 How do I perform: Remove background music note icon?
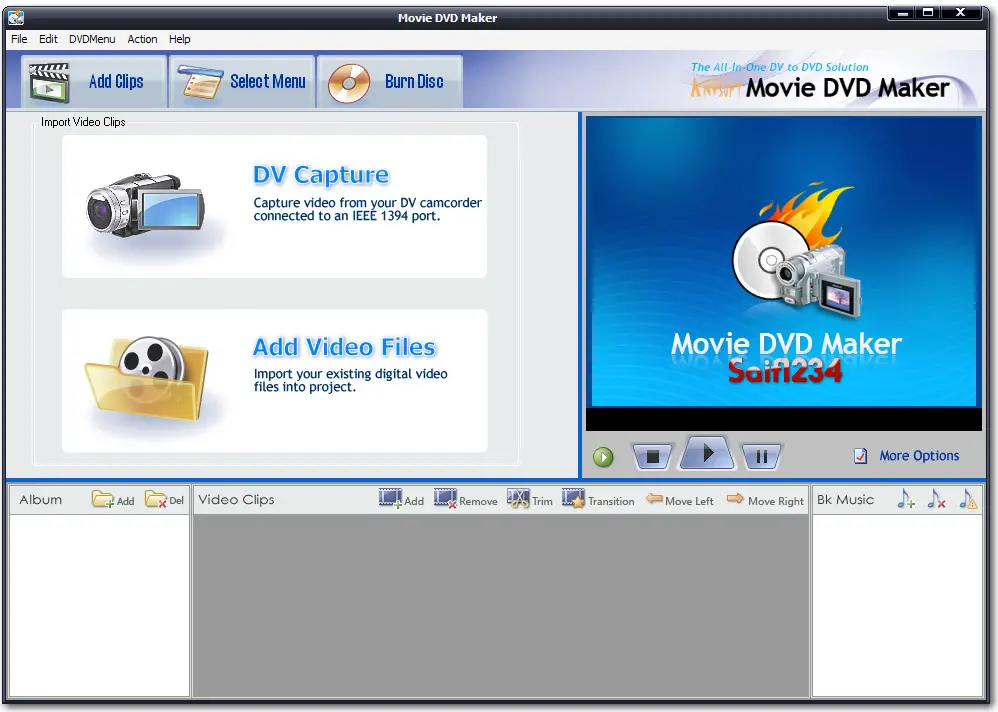coord(936,499)
